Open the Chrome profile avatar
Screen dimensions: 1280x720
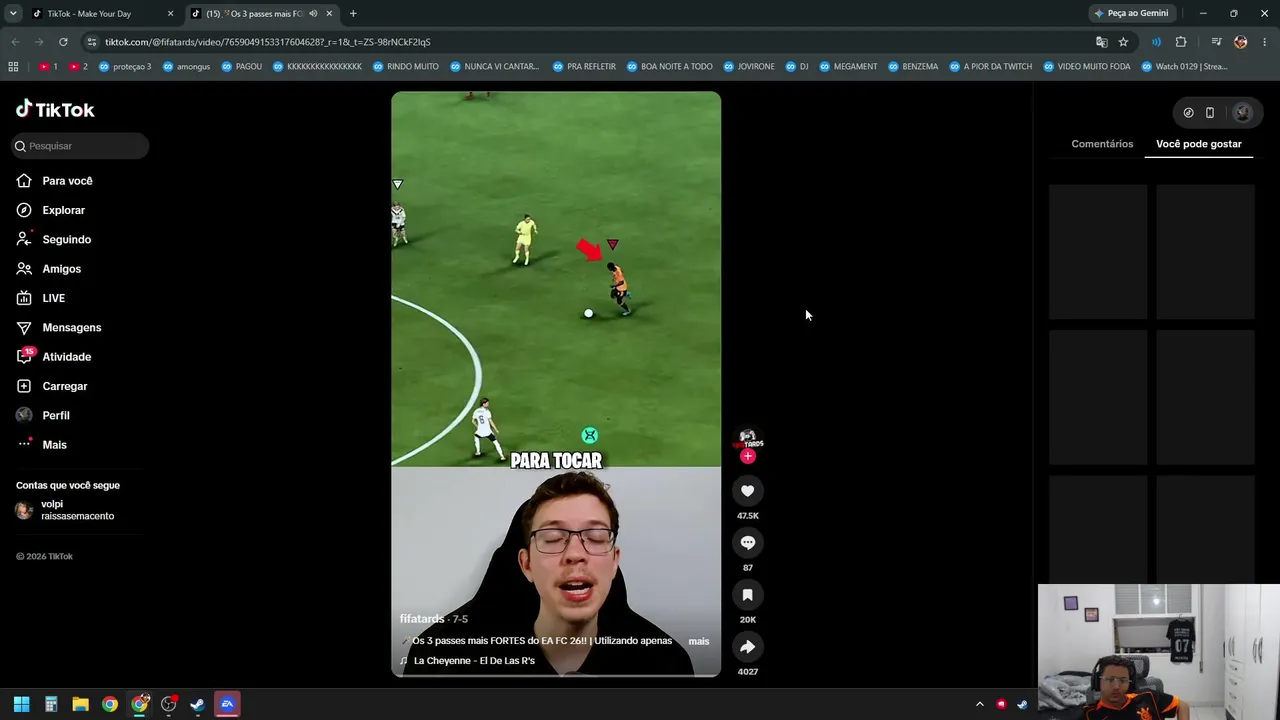1241,42
